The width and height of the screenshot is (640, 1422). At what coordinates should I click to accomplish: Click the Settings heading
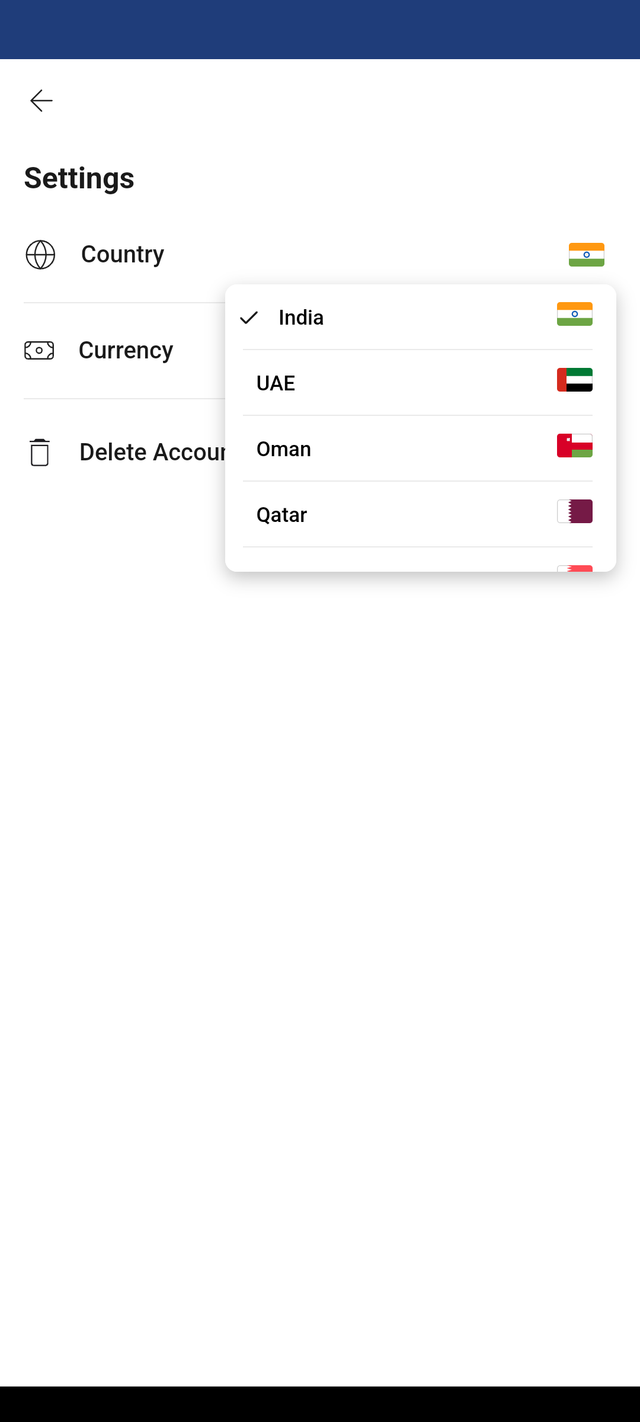point(79,178)
